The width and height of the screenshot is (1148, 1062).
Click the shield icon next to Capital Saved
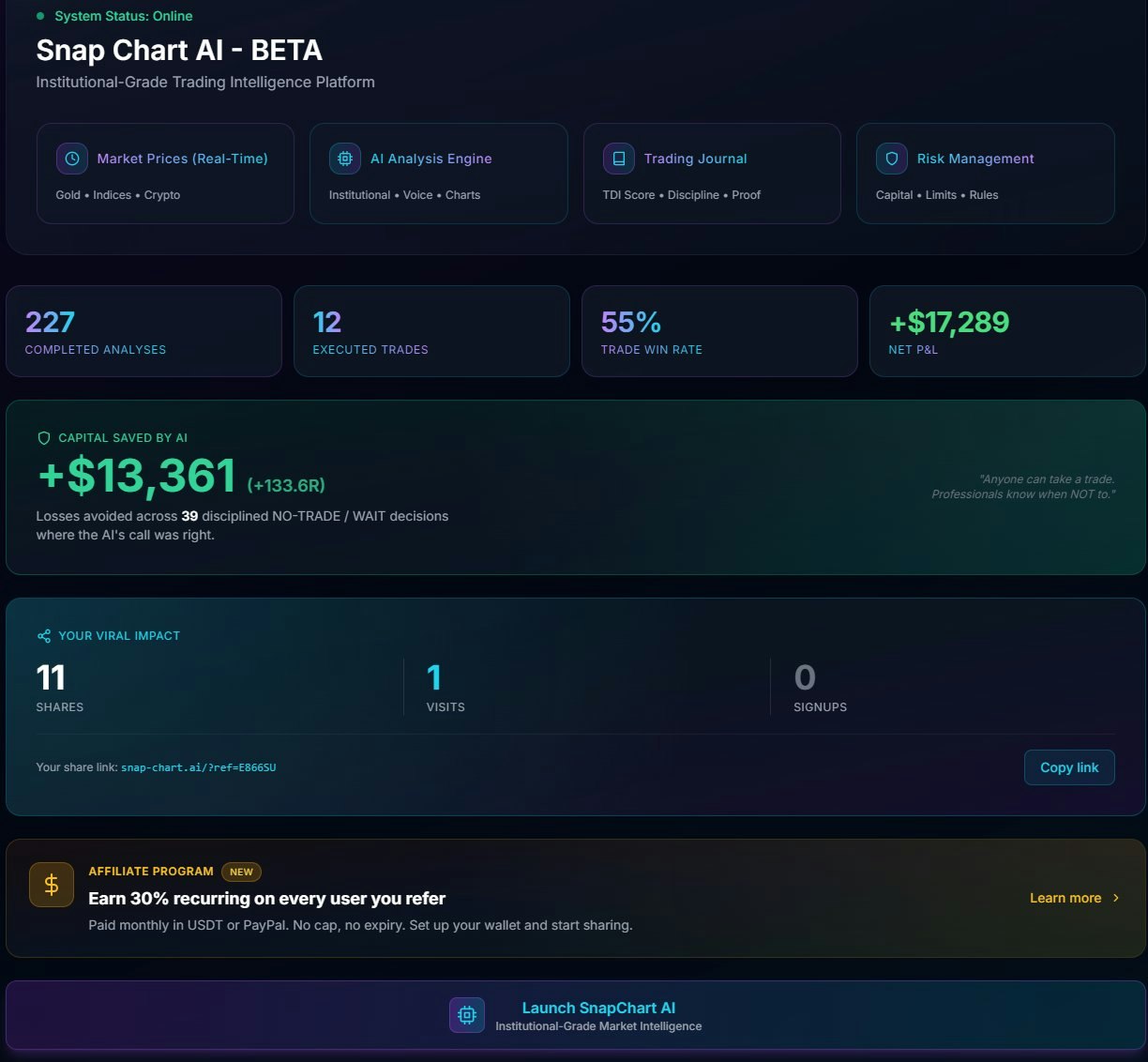tap(43, 438)
